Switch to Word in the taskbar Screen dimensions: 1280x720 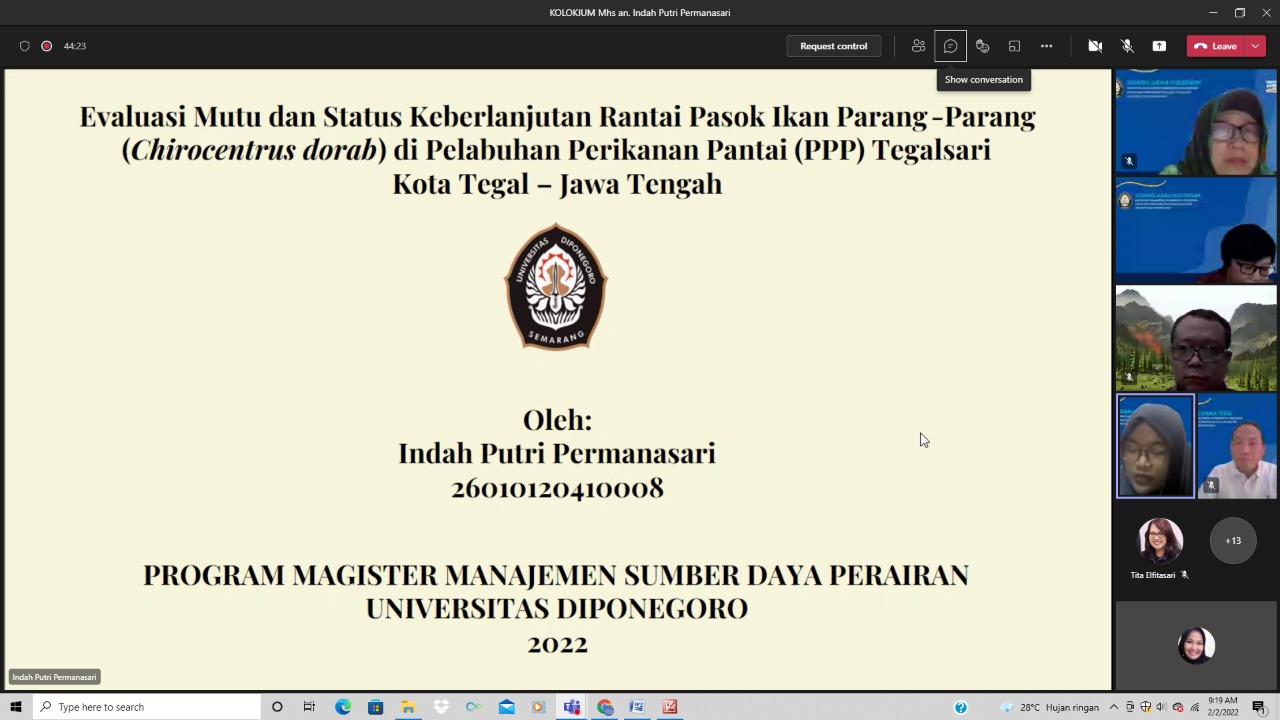click(637, 707)
